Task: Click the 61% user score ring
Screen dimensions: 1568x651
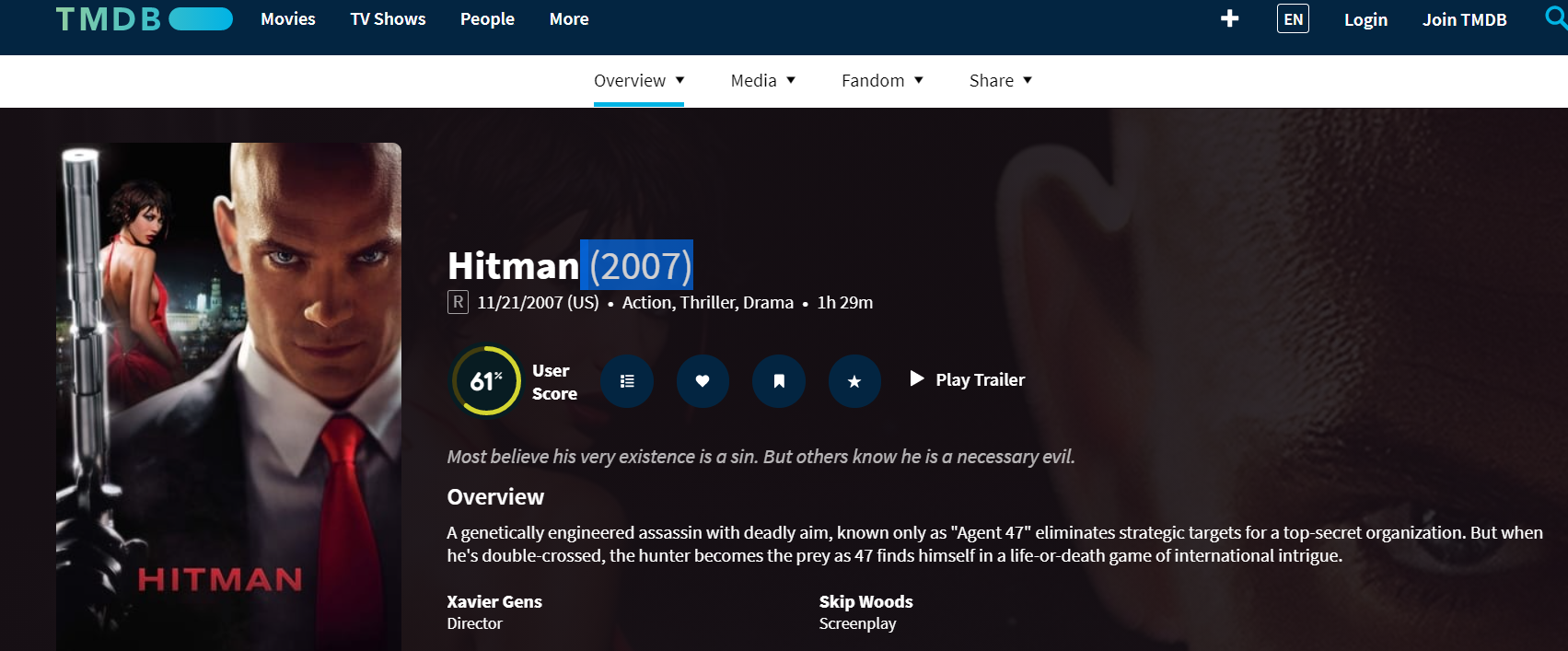Action: [486, 380]
